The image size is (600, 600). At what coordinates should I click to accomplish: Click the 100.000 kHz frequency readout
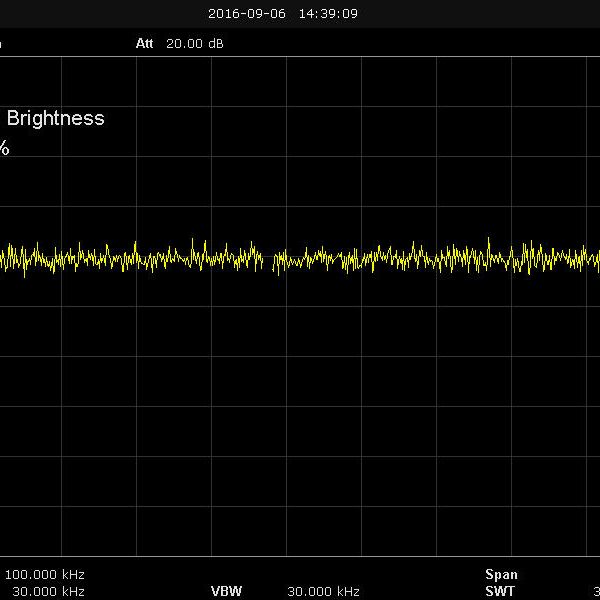click(45, 575)
